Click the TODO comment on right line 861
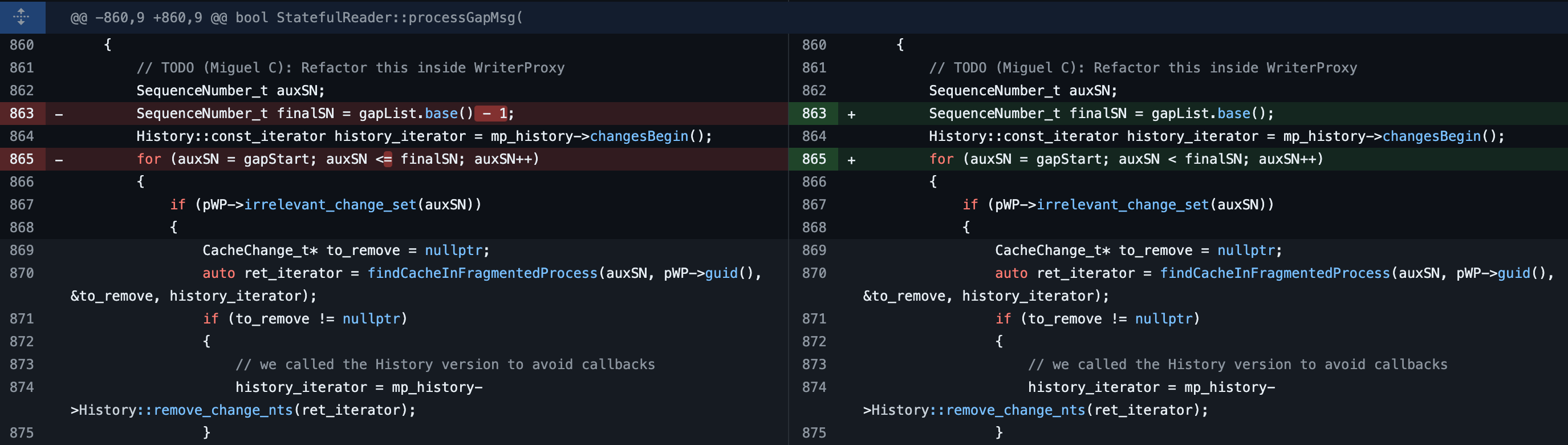Image resolution: width=1568 pixels, height=445 pixels. click(1143, 68)
